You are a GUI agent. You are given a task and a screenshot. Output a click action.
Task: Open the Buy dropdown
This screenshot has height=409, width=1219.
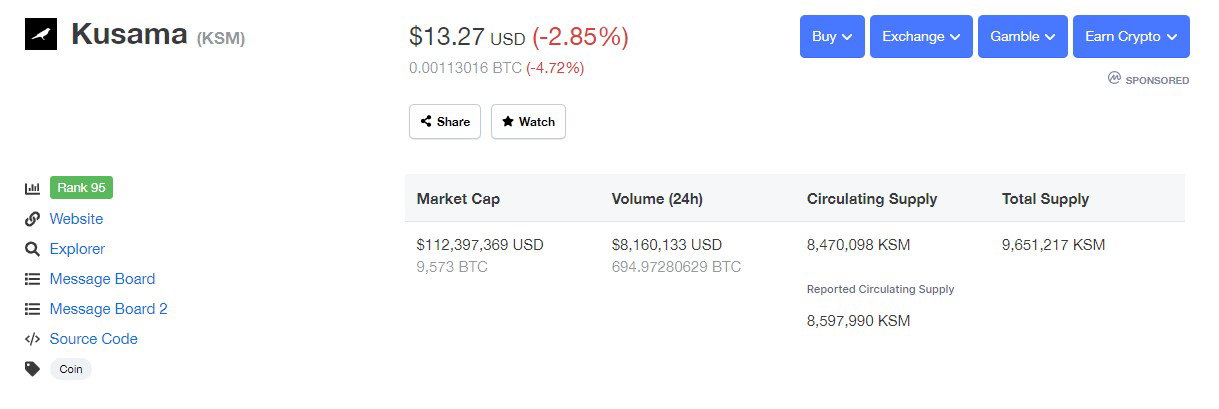(x=832, y=37)
